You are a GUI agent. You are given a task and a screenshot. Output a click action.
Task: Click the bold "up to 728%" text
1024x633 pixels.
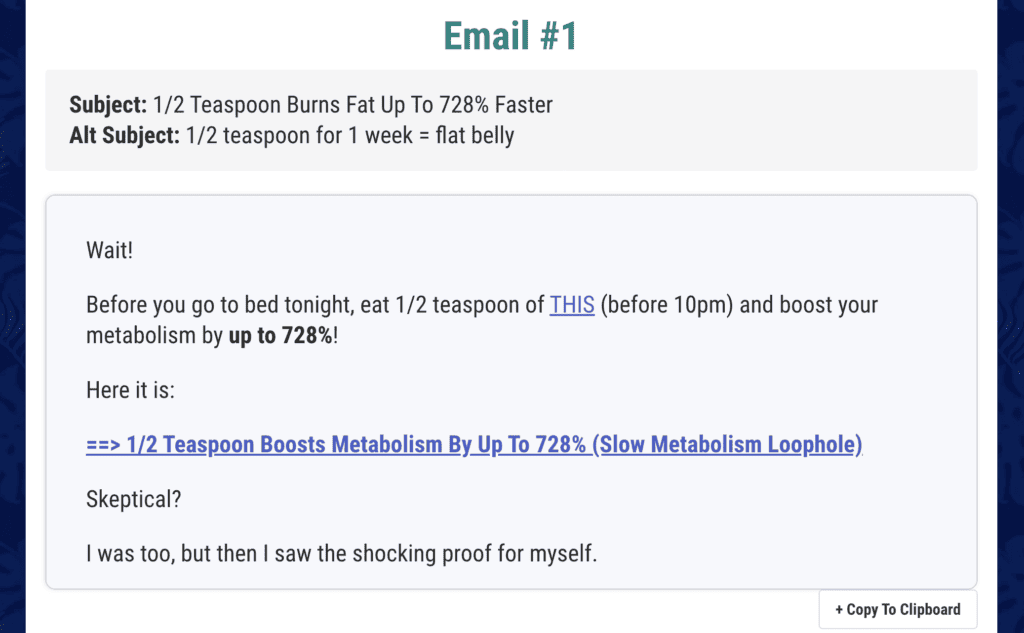[280, 335]
